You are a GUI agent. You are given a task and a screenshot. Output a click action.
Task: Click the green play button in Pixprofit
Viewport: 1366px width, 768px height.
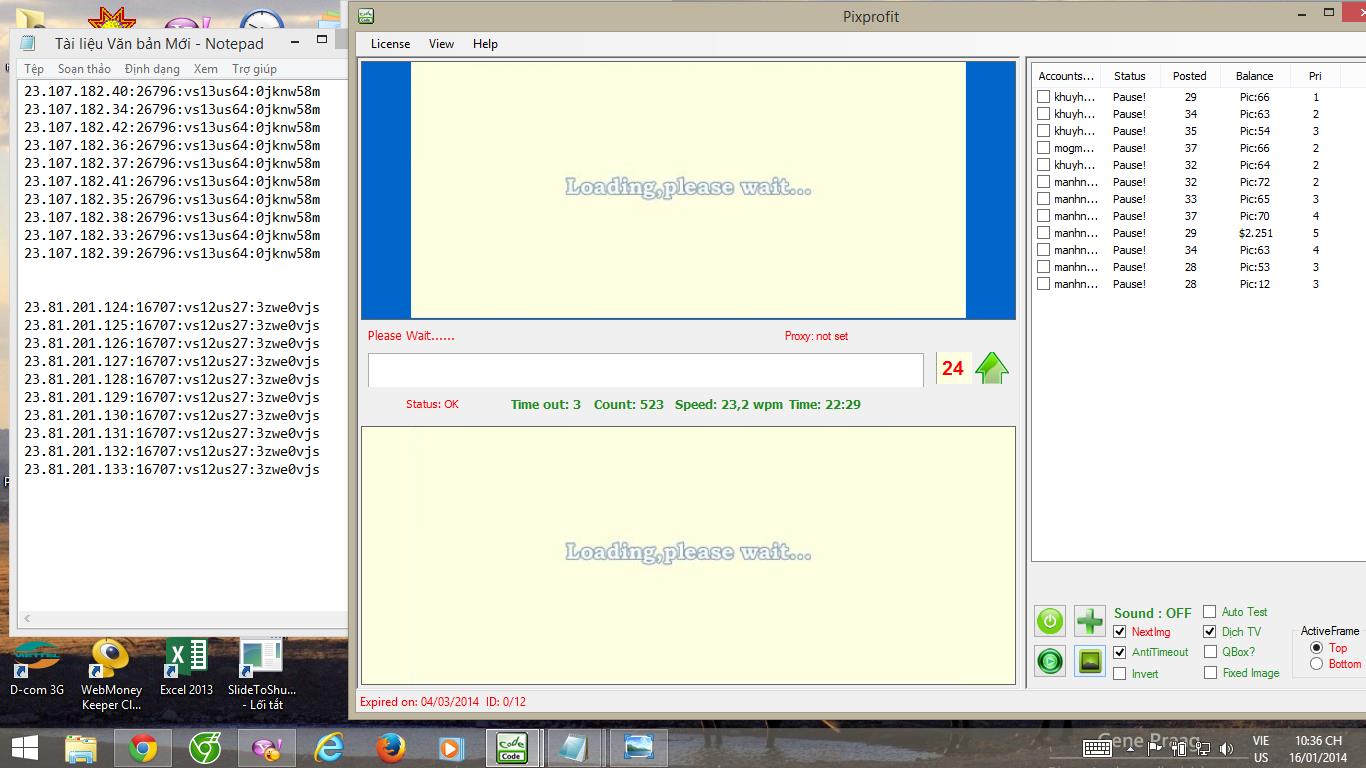coord(1050,661)
